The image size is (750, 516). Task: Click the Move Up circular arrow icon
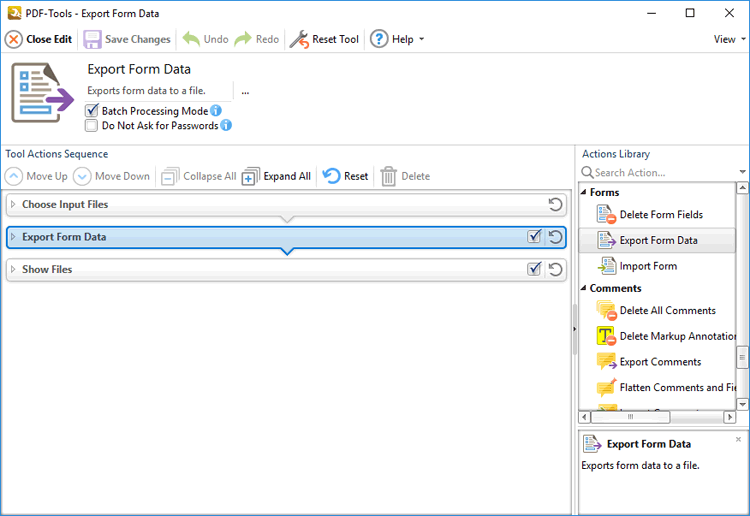click(14, 176)
